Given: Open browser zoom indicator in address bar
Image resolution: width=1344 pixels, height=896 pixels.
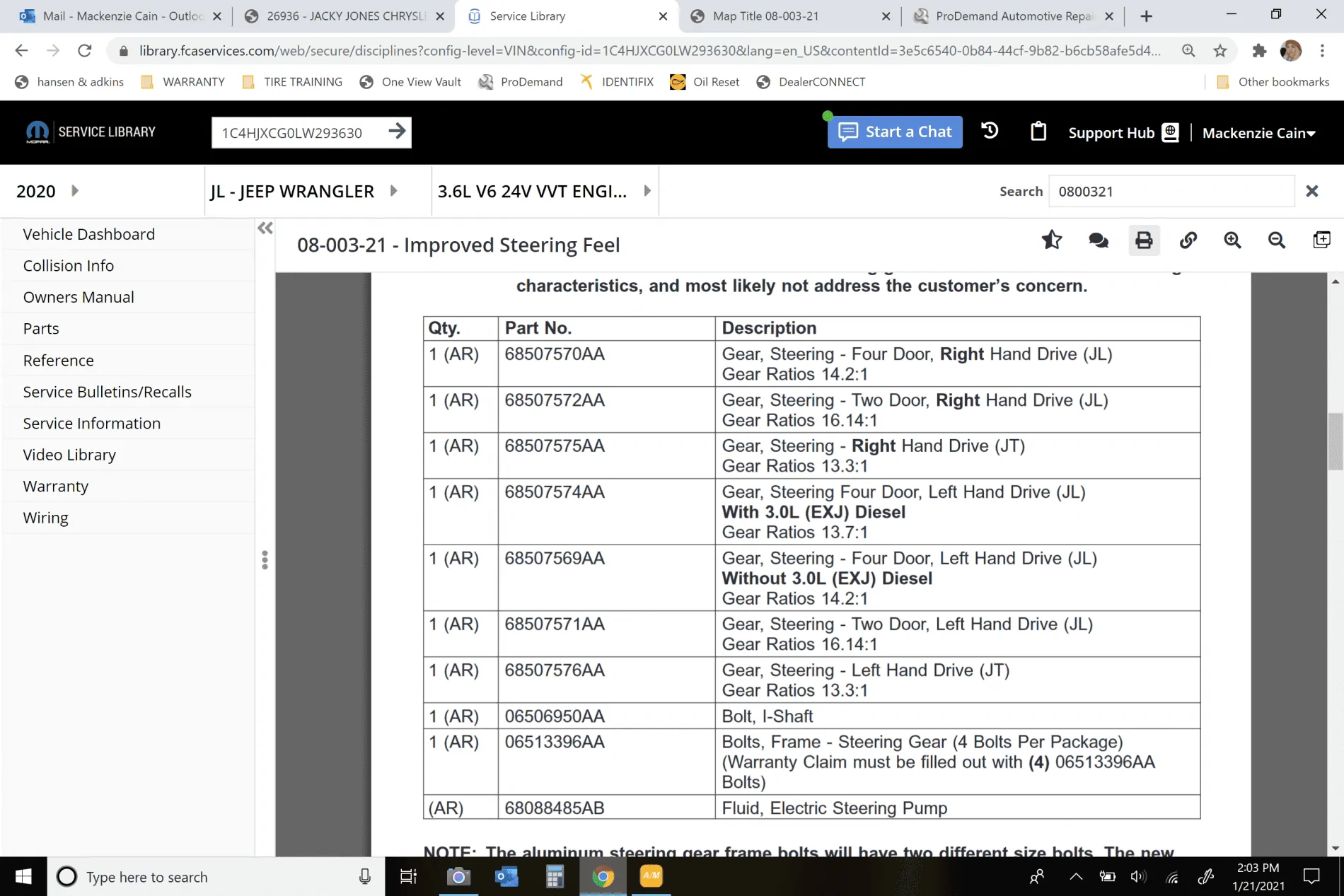Looking at the screenshot, I should coord(1188,50).
